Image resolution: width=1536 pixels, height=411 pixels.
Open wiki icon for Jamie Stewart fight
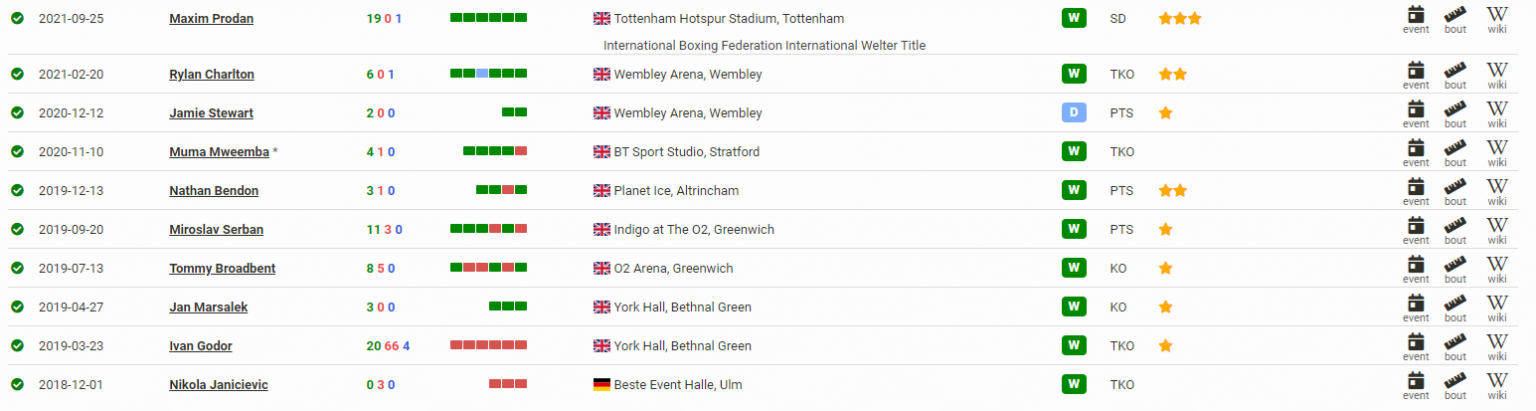click(1497, 113)
